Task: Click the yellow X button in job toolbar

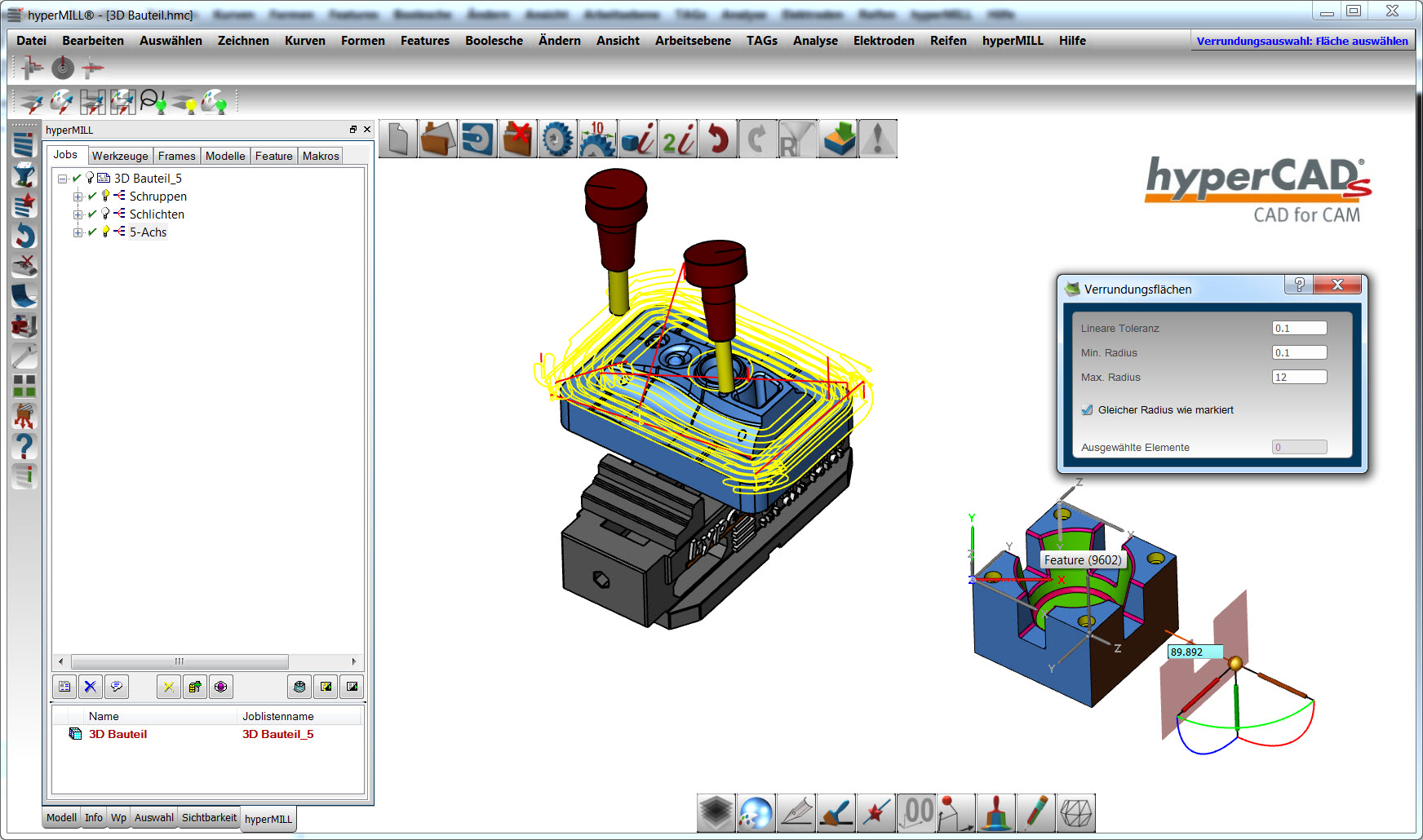Action: [169, 687]
